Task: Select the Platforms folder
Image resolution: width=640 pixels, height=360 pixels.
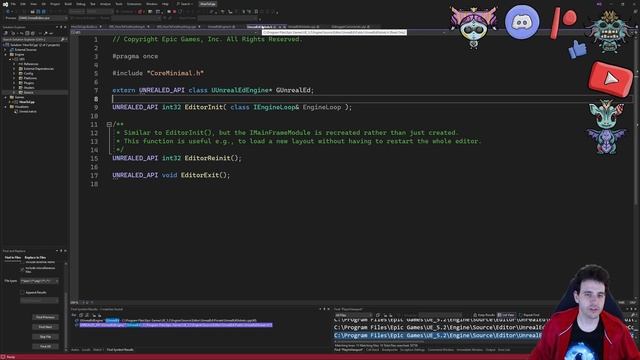Action: click(30, 78)
